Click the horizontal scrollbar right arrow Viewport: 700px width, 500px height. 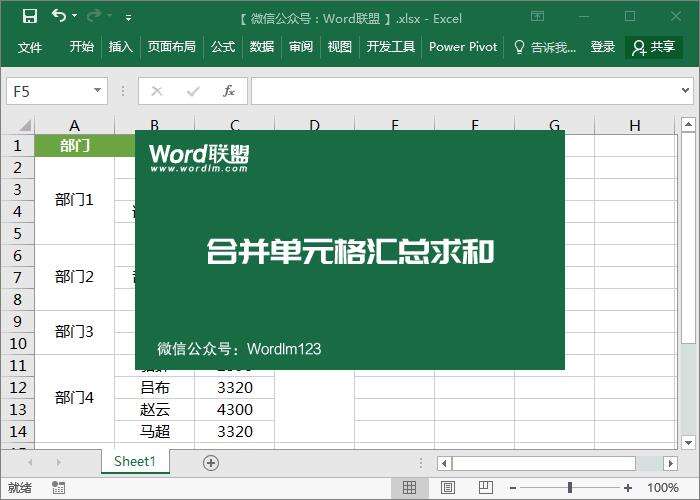670,463
